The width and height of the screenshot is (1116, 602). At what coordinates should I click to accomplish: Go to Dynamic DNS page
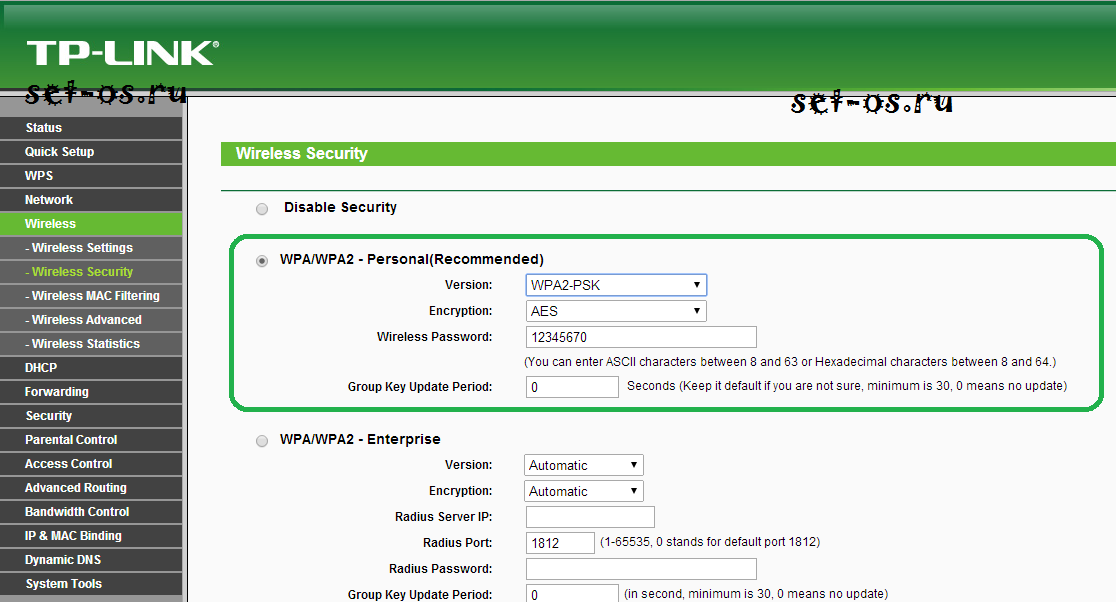point(91,560)
